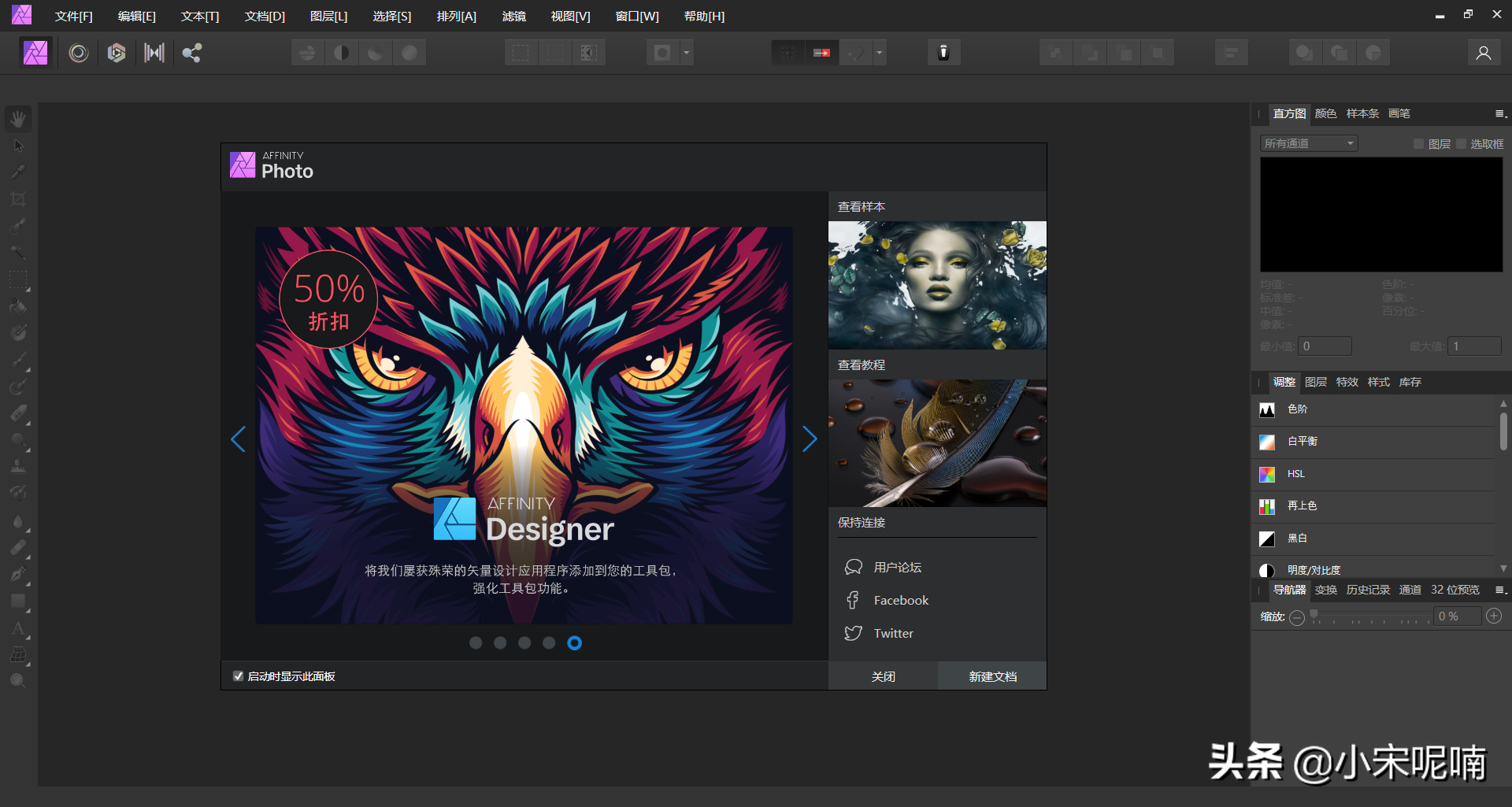
Task: Click the navigator zoom slider
Action: [1372, 616]
